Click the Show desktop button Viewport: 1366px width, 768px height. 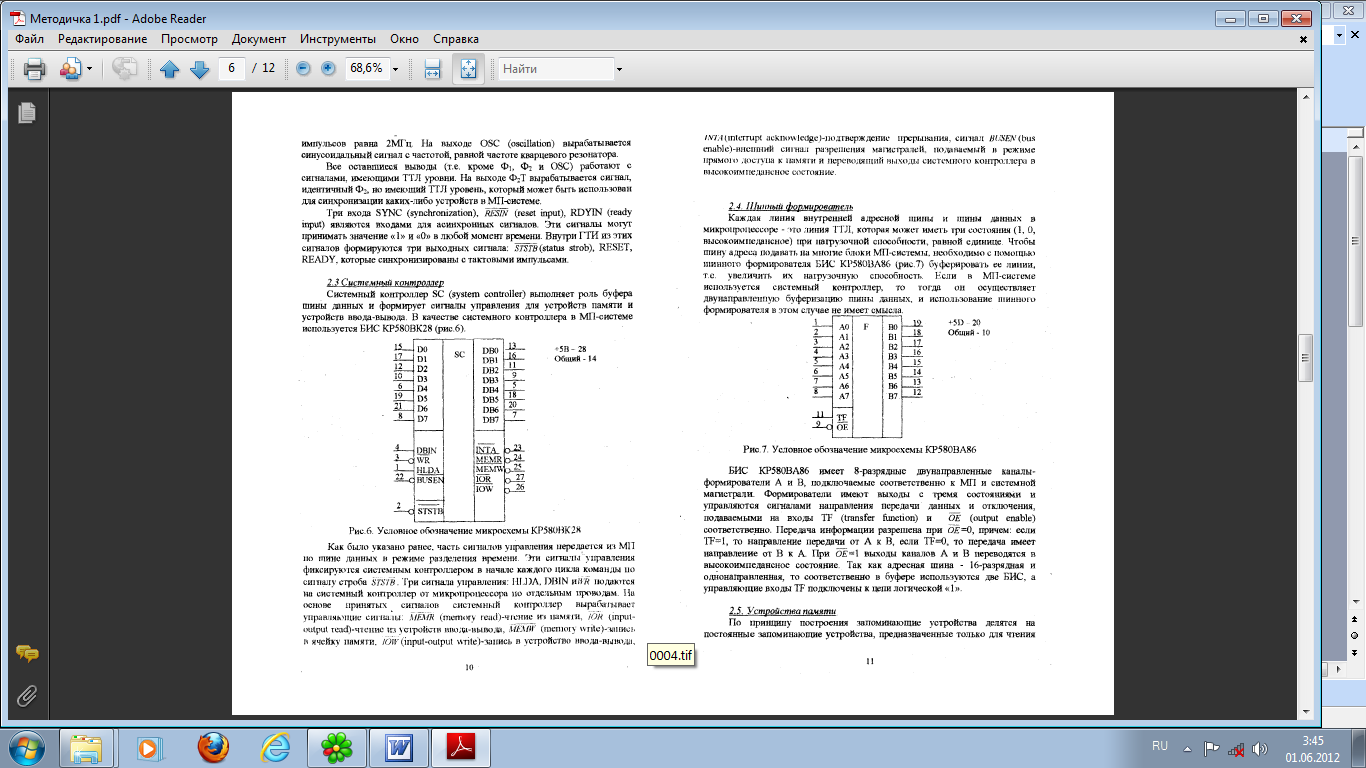click(x=1359, y=747)
